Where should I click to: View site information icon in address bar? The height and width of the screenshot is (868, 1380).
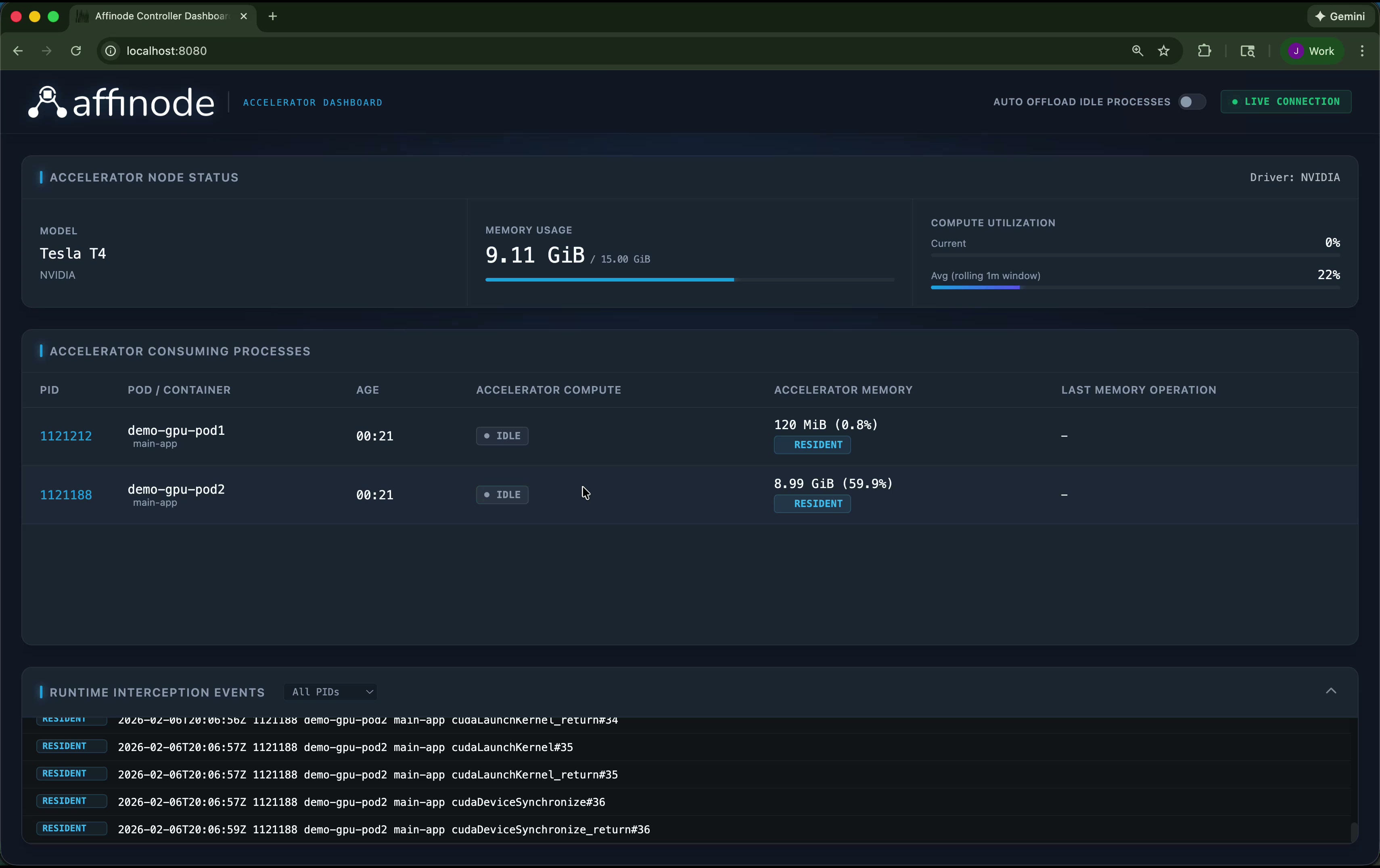click(111, 51)
